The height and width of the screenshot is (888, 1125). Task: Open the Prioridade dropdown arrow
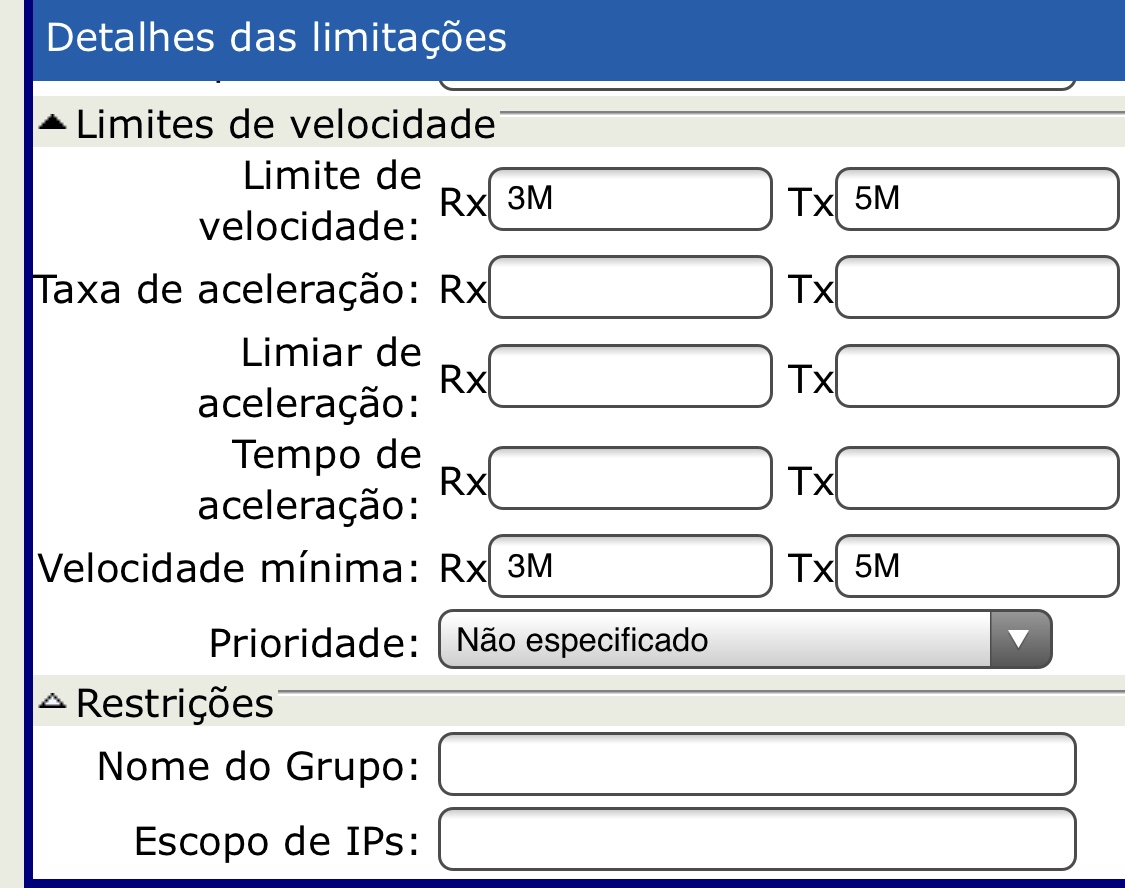(x=1019, y=639)
